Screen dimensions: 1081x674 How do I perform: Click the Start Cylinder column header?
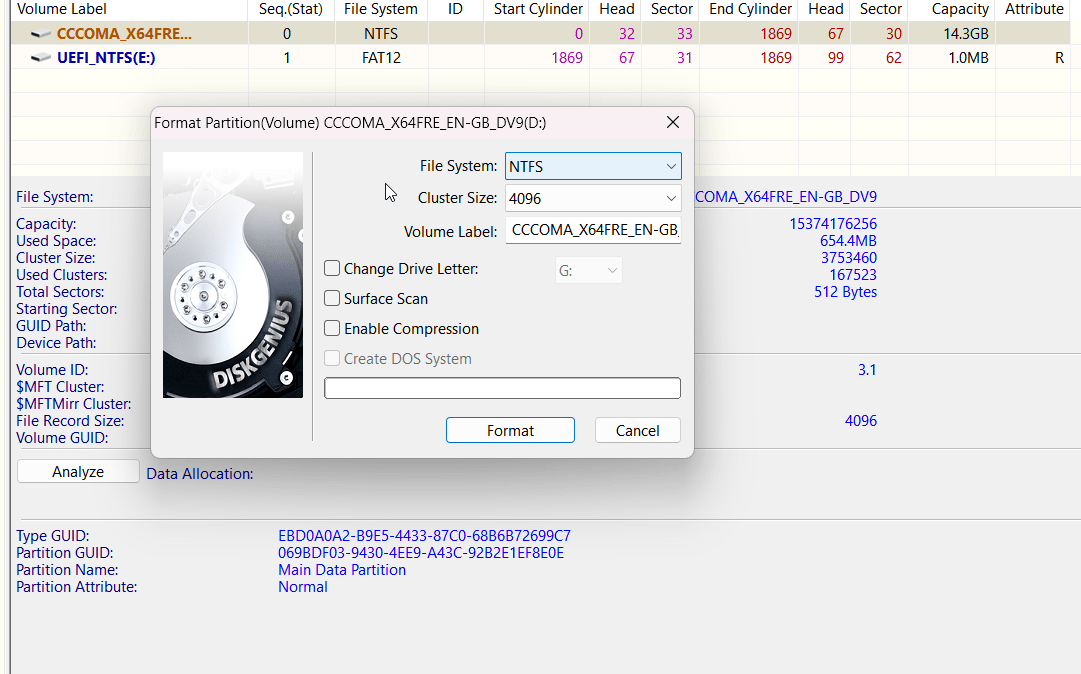click(538, 9)
